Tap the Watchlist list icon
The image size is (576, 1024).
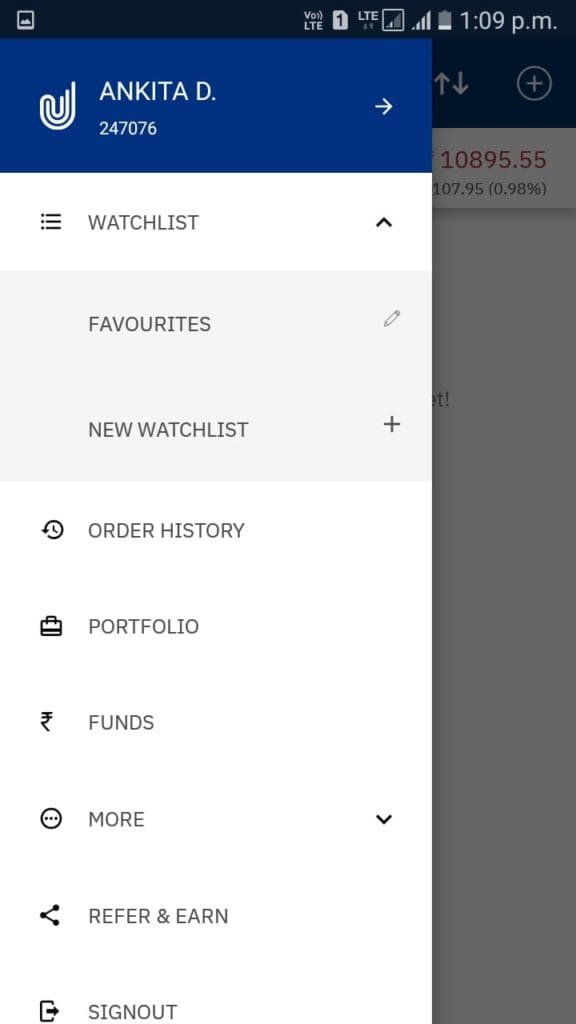pyautogui.click(x=51, y=222)
